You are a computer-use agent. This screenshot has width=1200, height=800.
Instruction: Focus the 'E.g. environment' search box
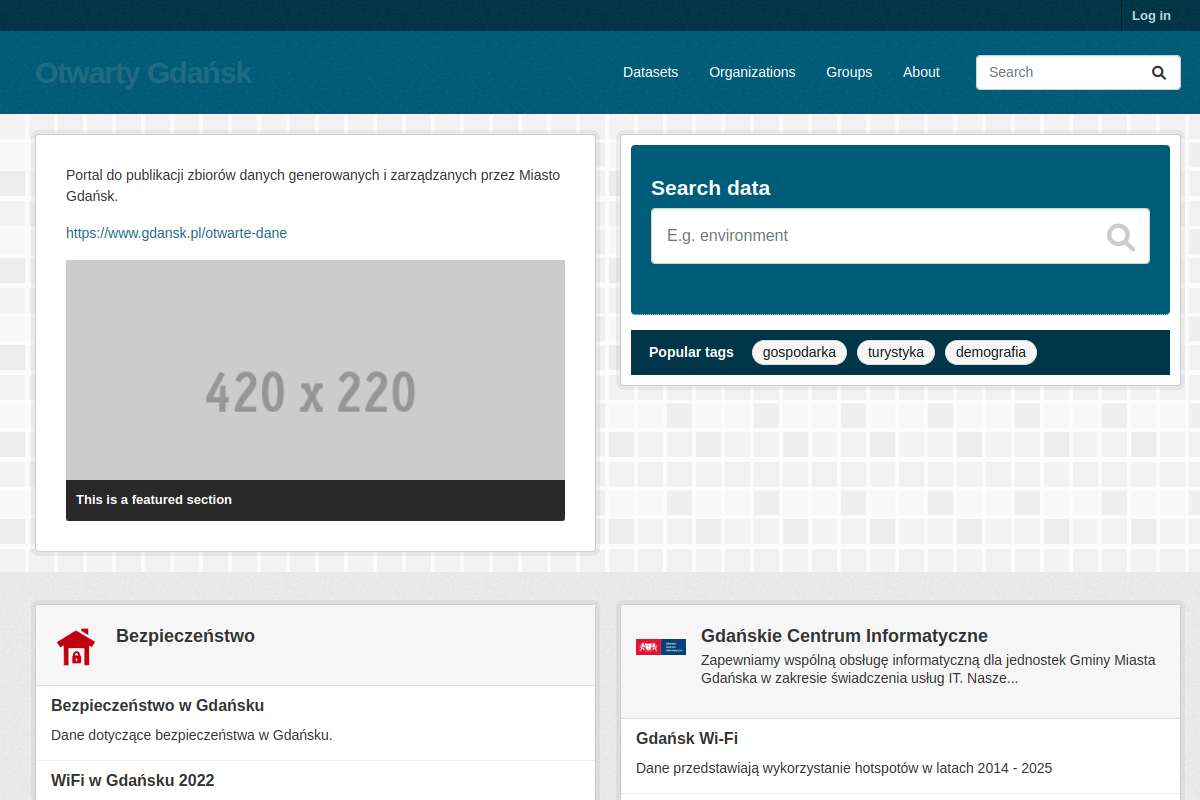900,236
